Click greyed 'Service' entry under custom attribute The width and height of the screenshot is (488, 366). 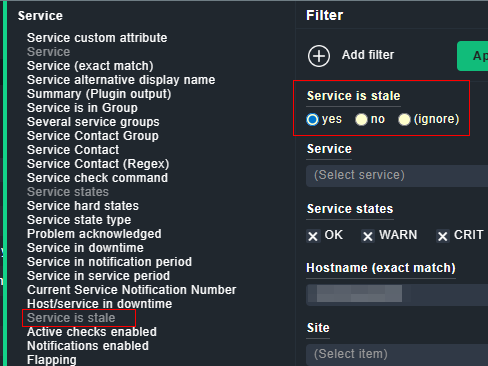pyautogui.click(x=48, y=52)
